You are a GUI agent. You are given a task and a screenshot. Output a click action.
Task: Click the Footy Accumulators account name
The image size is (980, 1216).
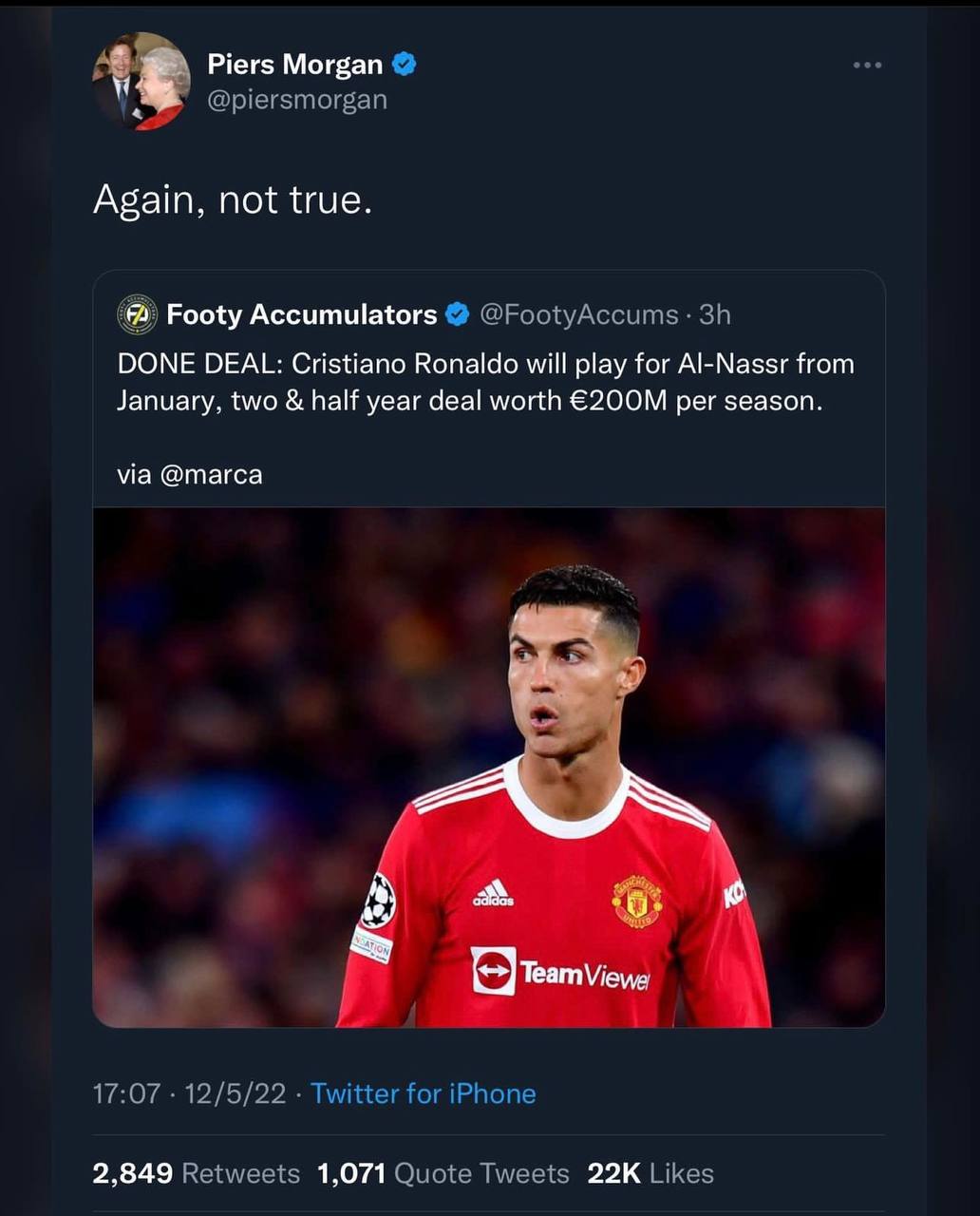point(301,314)
